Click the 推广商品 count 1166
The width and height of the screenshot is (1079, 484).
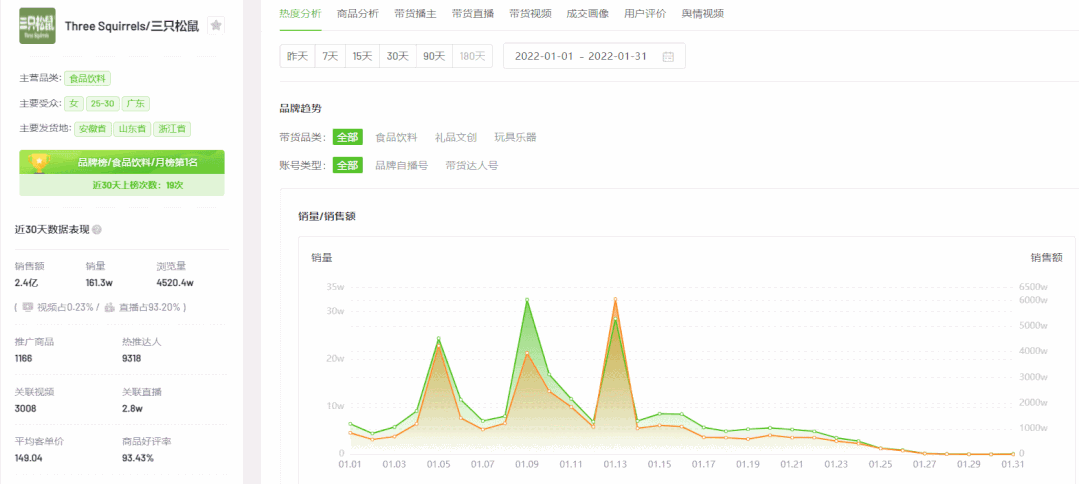pos(23,359)
